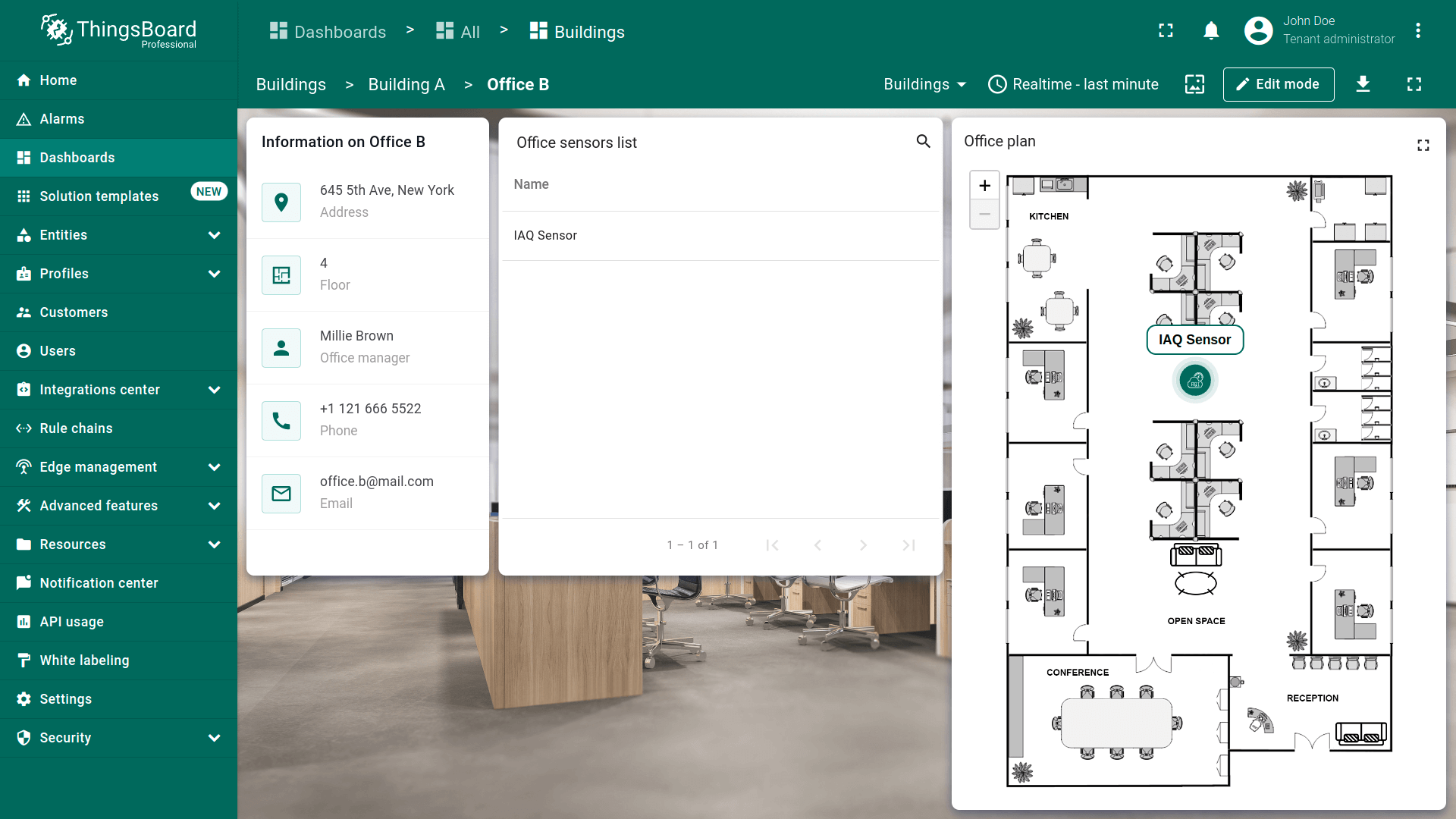
Task: Open the notifications bell
Action: tap(1211, 31)
